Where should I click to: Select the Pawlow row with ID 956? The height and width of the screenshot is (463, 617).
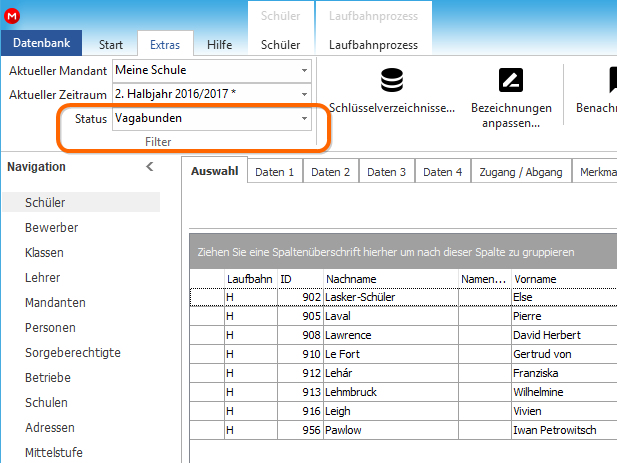(403, 430)
